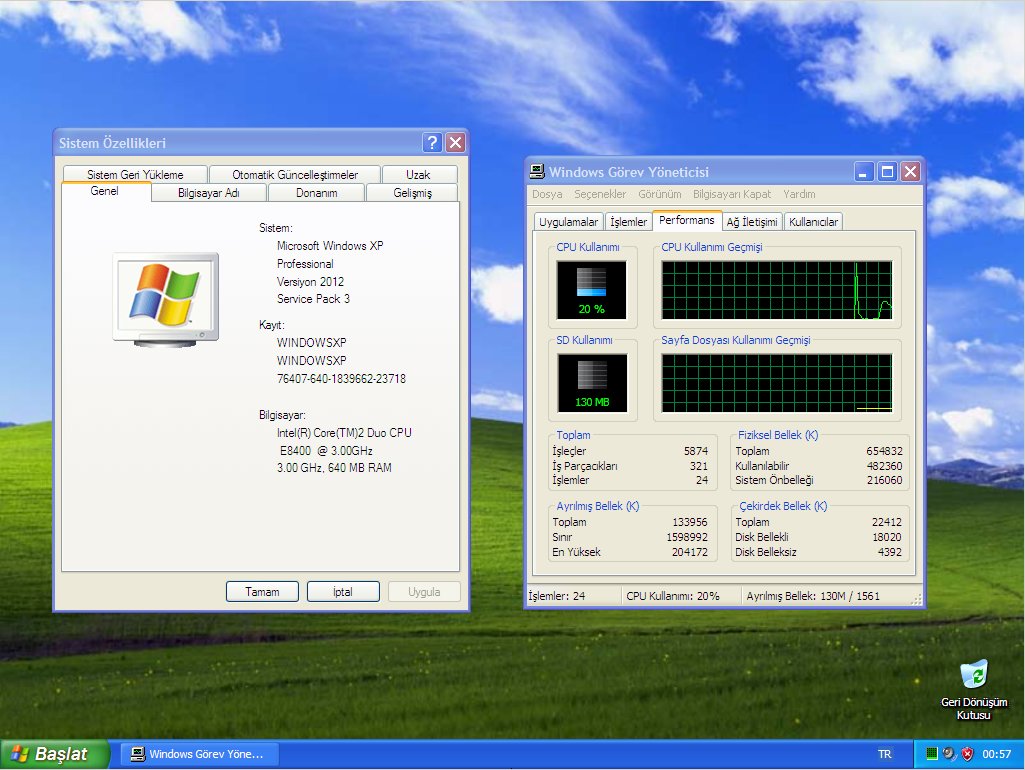The width and height of the screenshot is (1025, 770).
Task: Click the Sistem Önbelleği value 216060
Action: 884,480
